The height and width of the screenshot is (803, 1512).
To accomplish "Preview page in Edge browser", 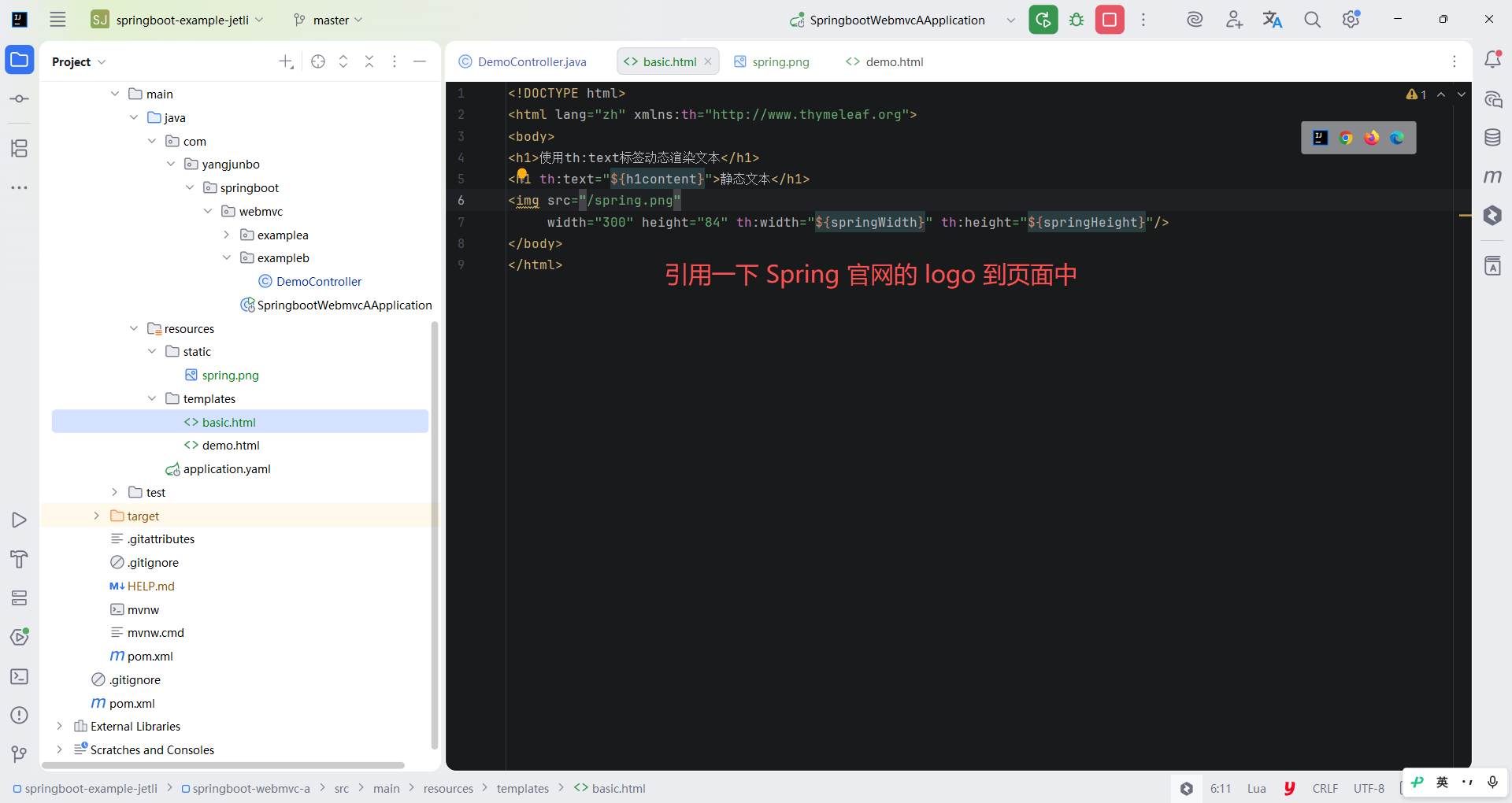I will pos(1397,138).
